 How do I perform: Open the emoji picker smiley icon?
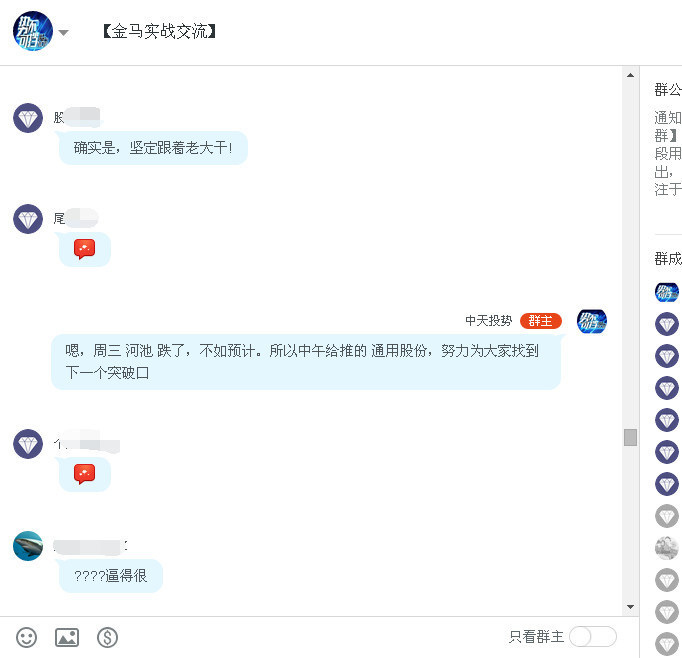27,638
